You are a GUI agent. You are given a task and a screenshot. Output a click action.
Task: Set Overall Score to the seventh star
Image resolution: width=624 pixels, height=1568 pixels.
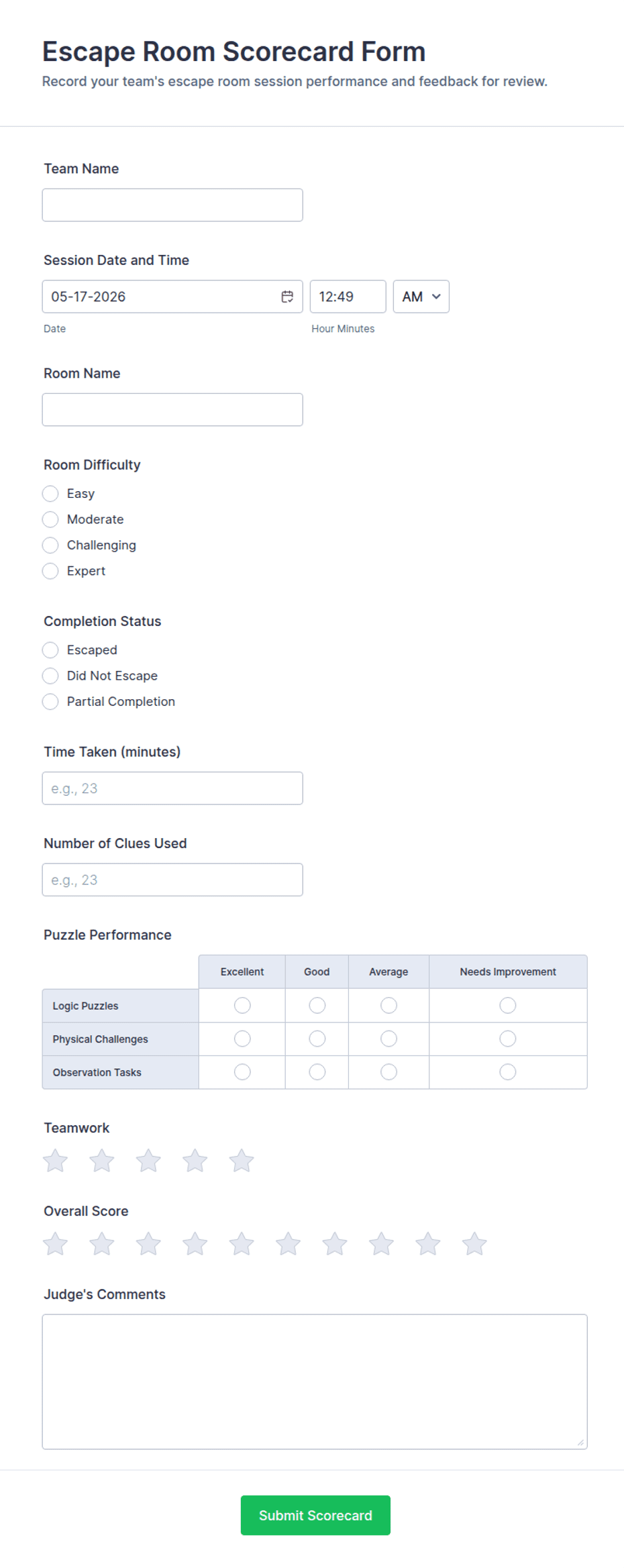(335, 1244)
